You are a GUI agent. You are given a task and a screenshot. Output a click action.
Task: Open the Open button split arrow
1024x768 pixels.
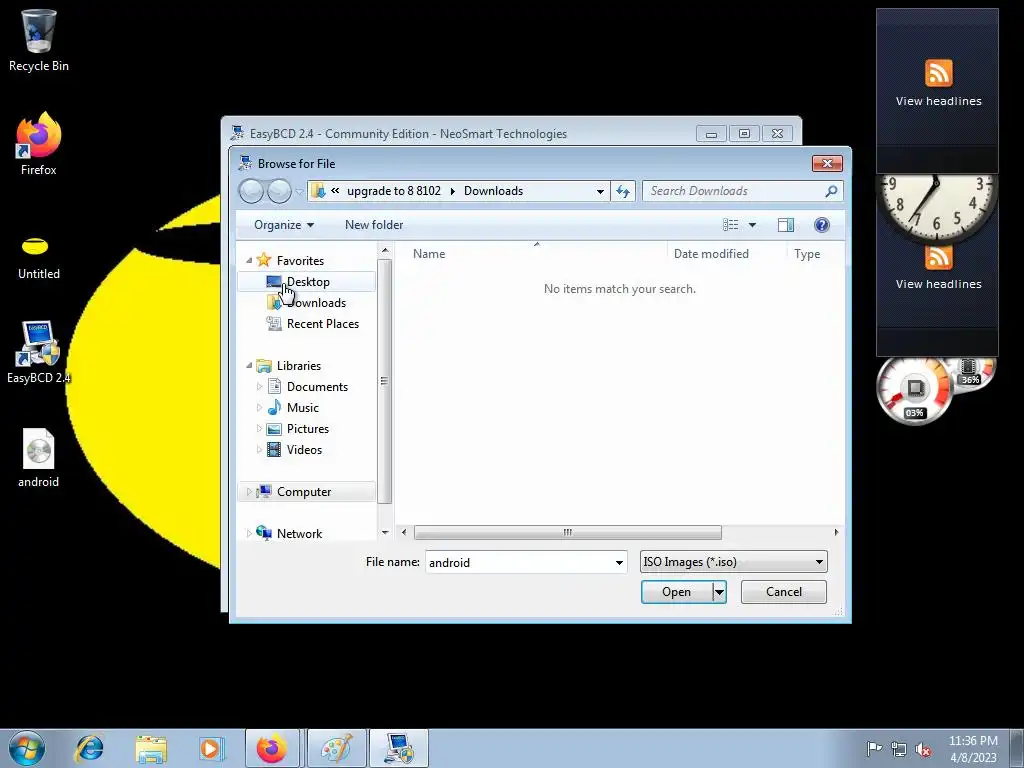[x=719, y=592]
